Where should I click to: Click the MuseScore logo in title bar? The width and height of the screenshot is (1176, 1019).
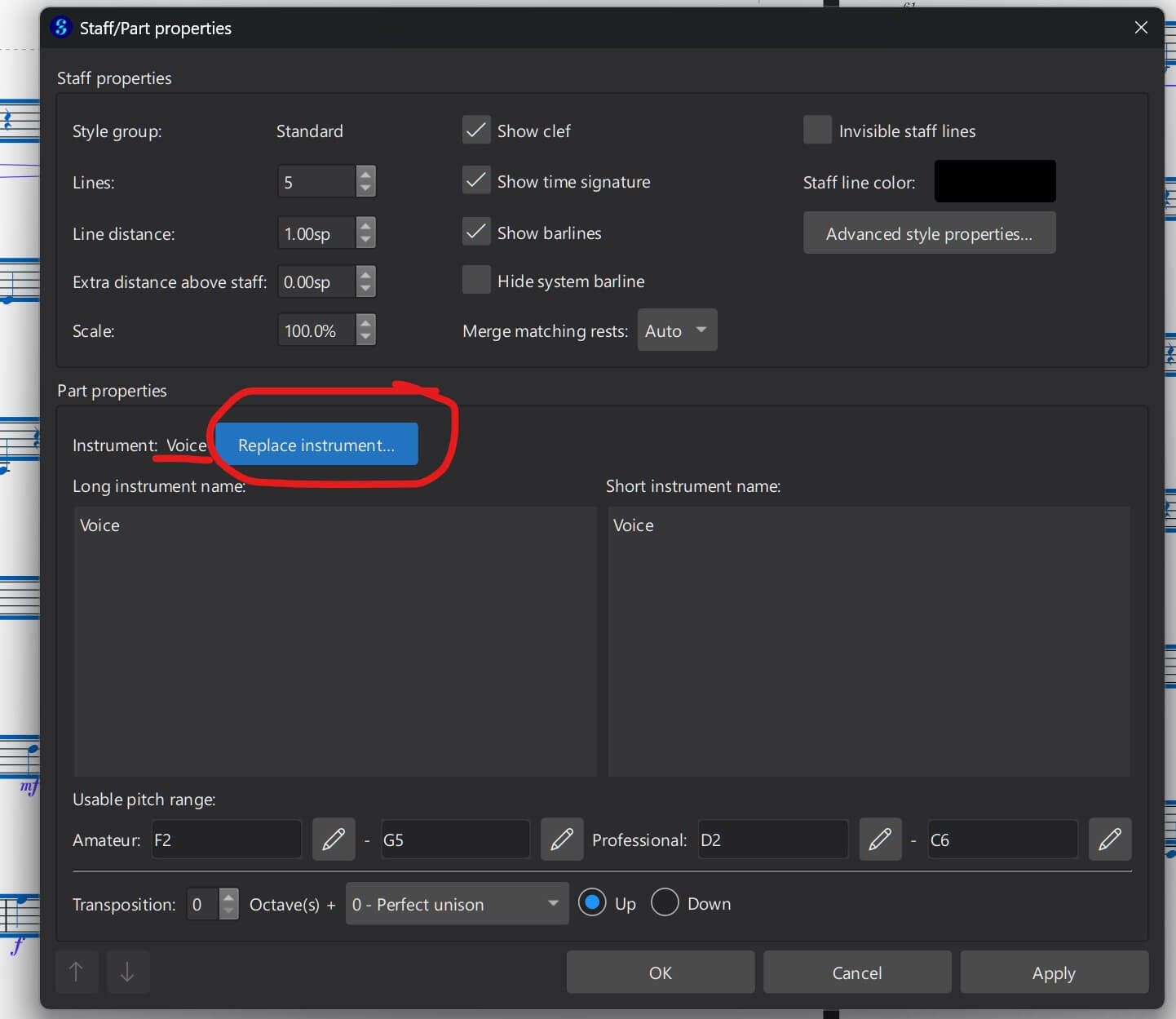pos(61,28)
